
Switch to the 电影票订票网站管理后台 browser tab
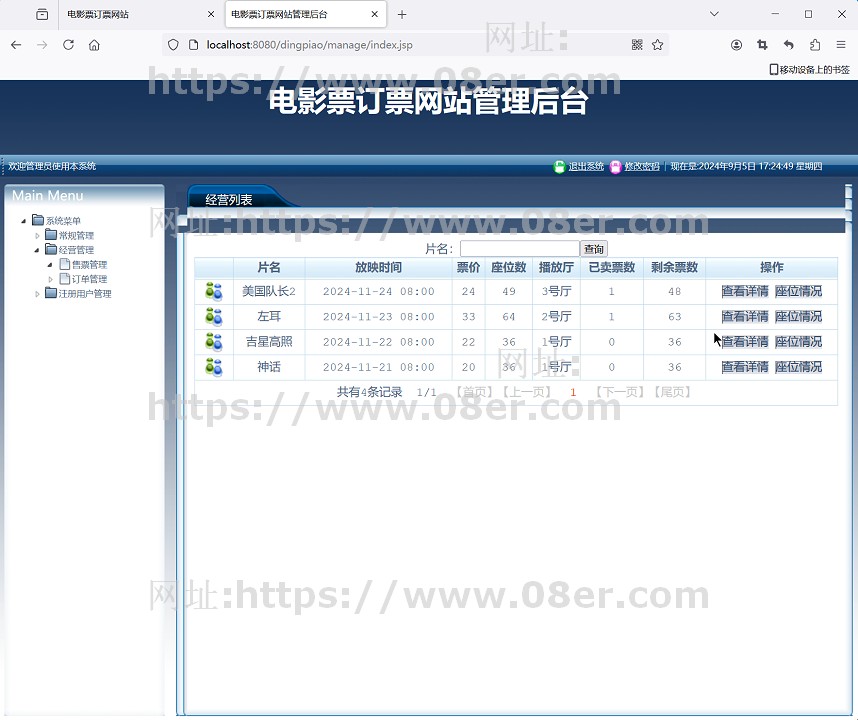coord(306,14)
